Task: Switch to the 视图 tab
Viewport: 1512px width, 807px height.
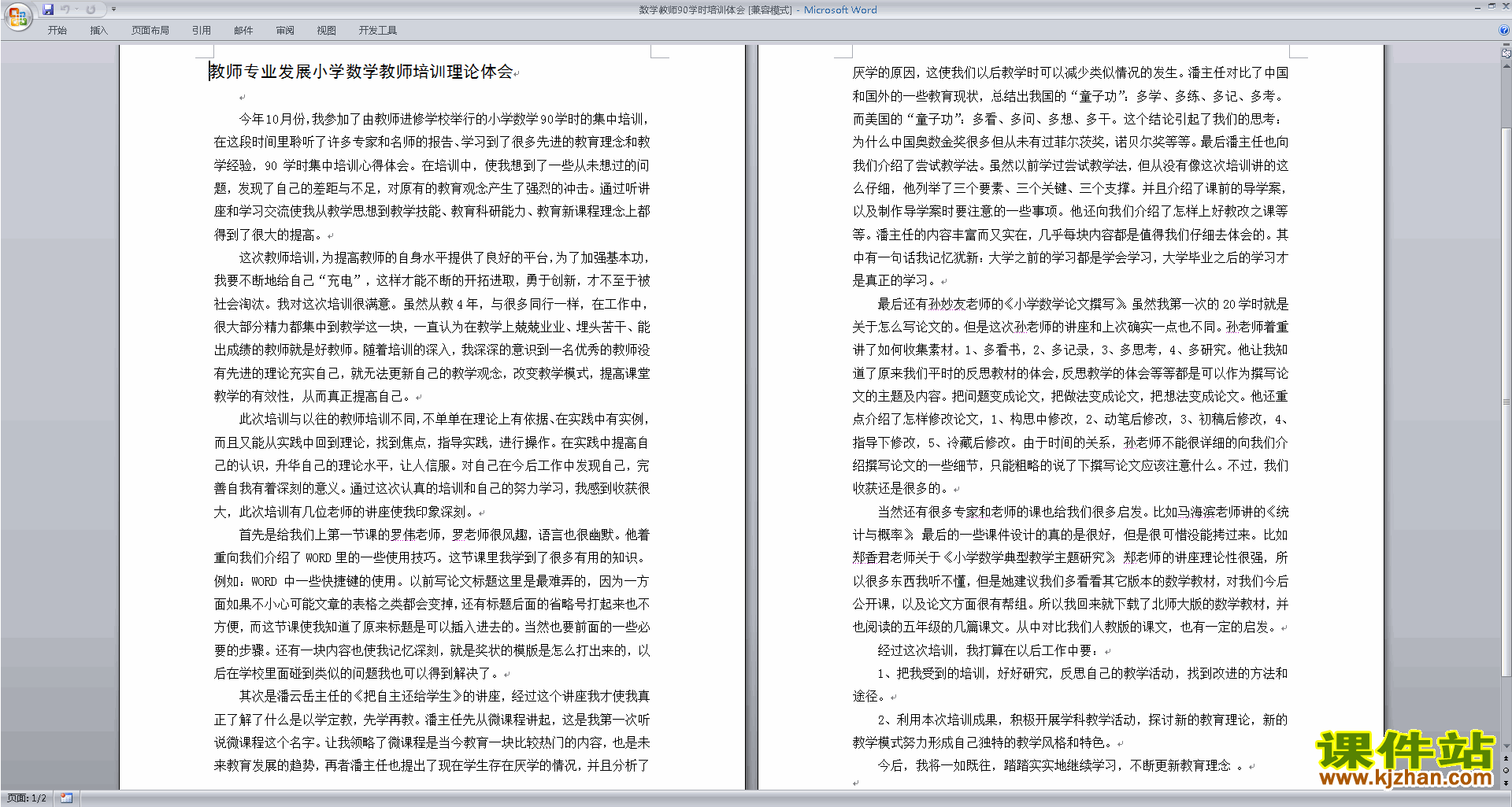Action: pyautogui.click(x=327, y=31)
